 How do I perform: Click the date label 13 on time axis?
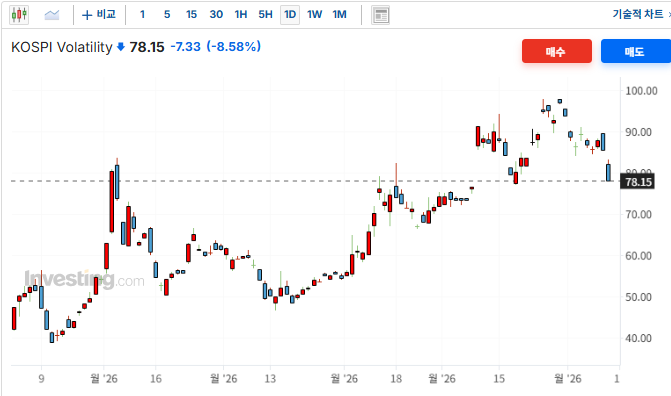pyautogui.click(x=270, y=379)
